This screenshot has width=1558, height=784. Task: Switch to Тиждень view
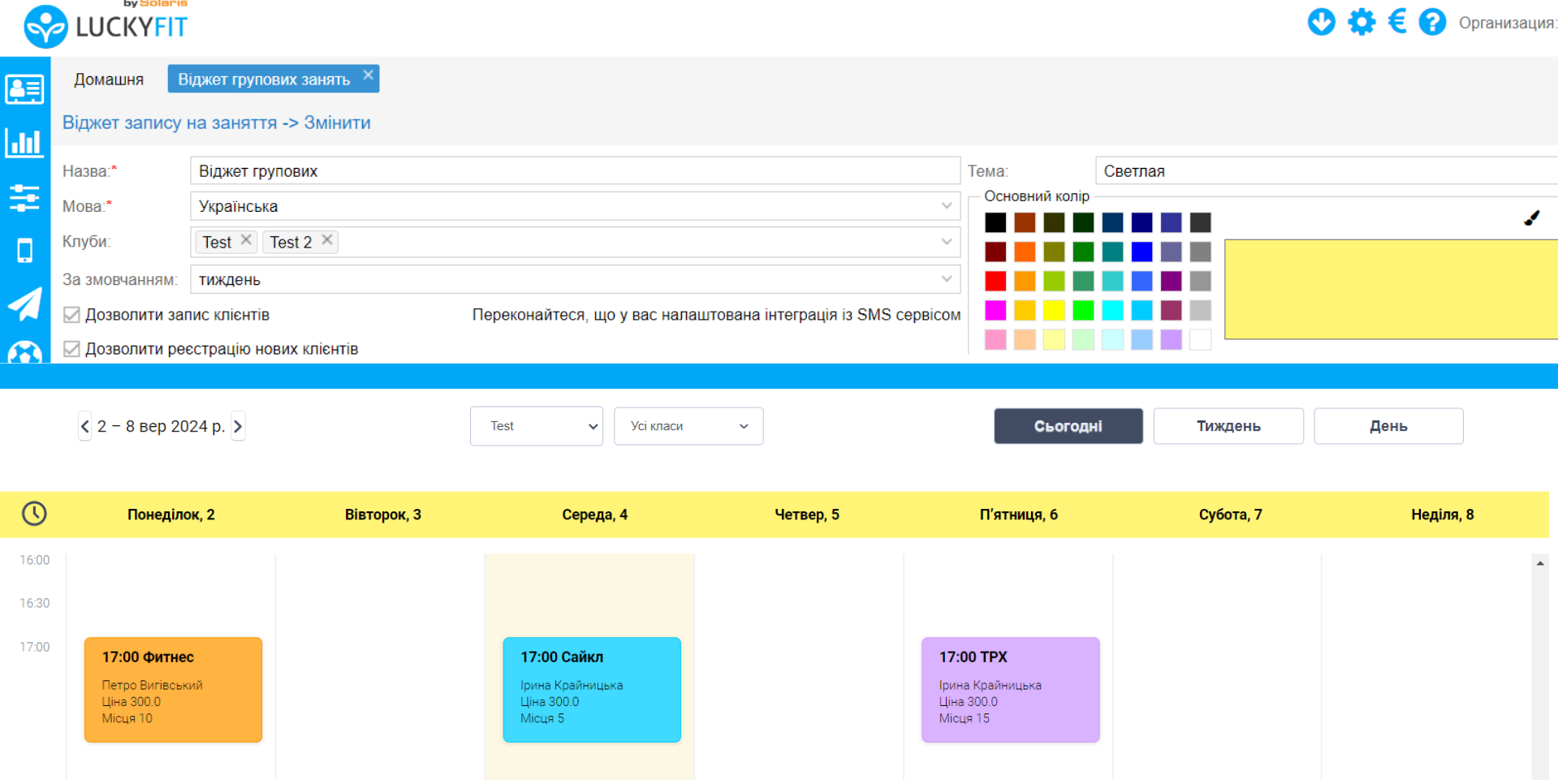[x=1228, y=426]
